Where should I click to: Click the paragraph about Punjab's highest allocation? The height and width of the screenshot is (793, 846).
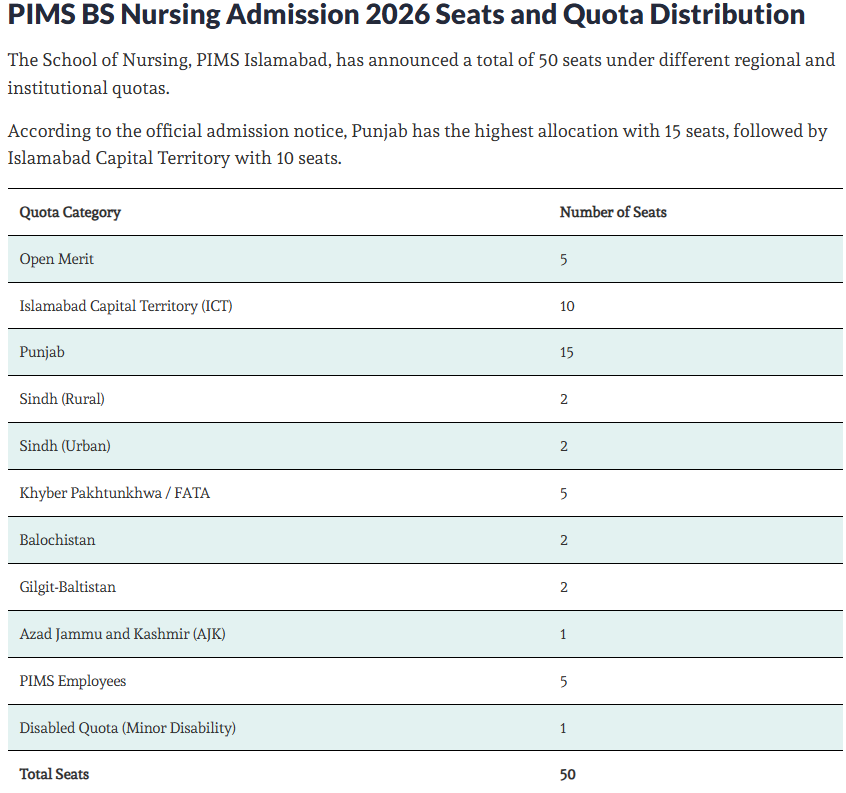click(418, 145)
